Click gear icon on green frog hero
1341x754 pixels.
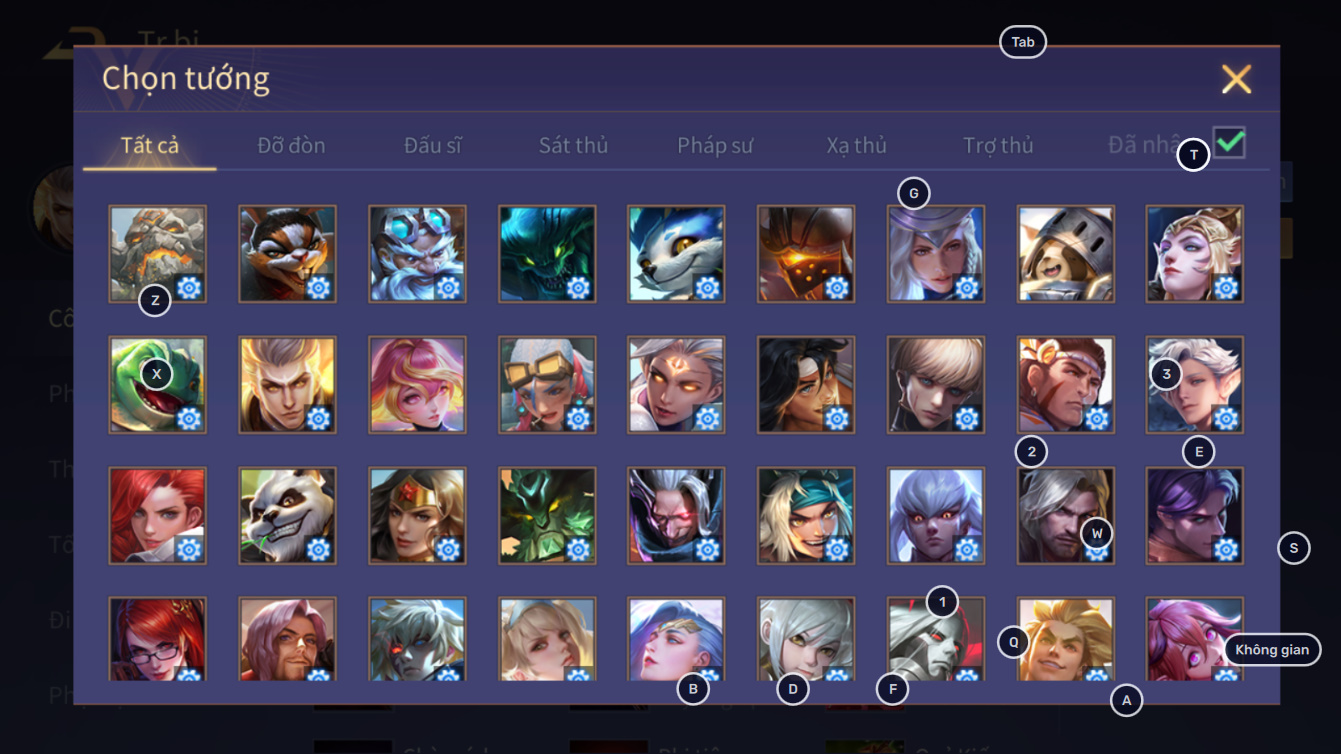(189, 418)
